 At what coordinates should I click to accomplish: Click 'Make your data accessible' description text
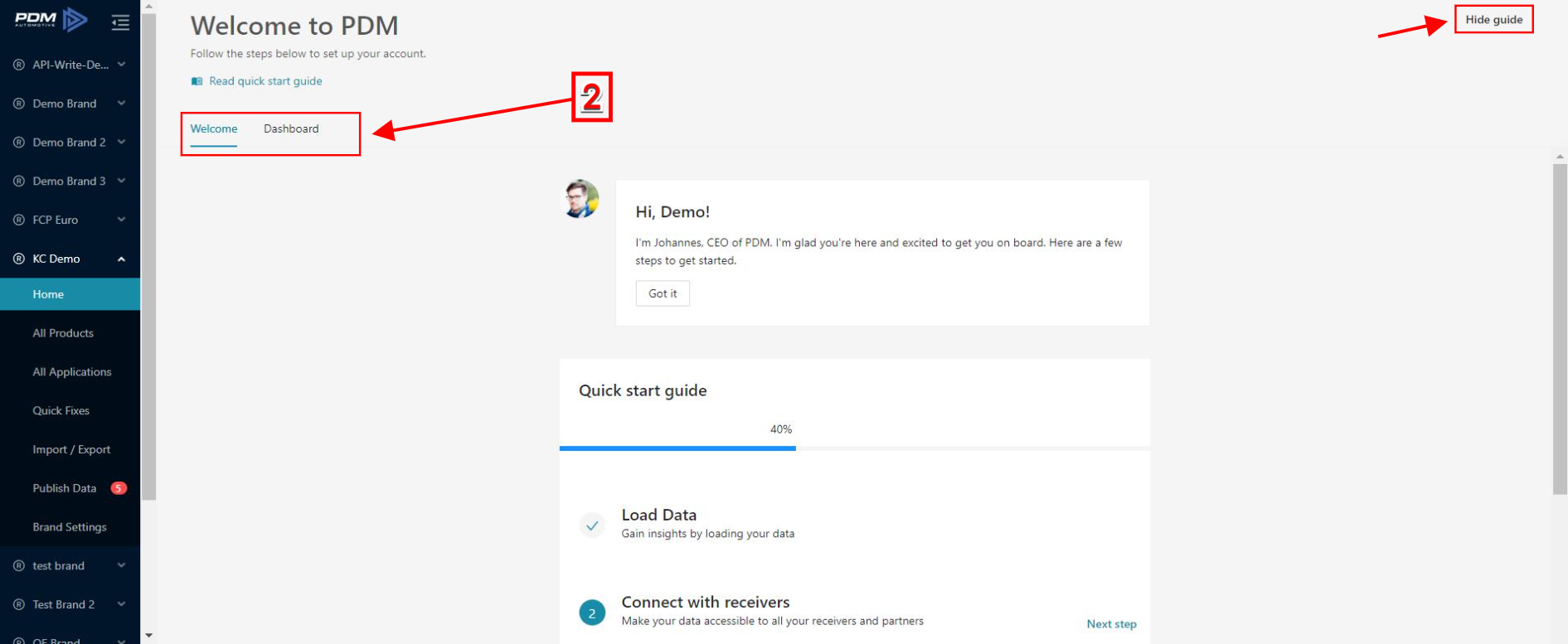pyautogui.click(x=773, y=621)
